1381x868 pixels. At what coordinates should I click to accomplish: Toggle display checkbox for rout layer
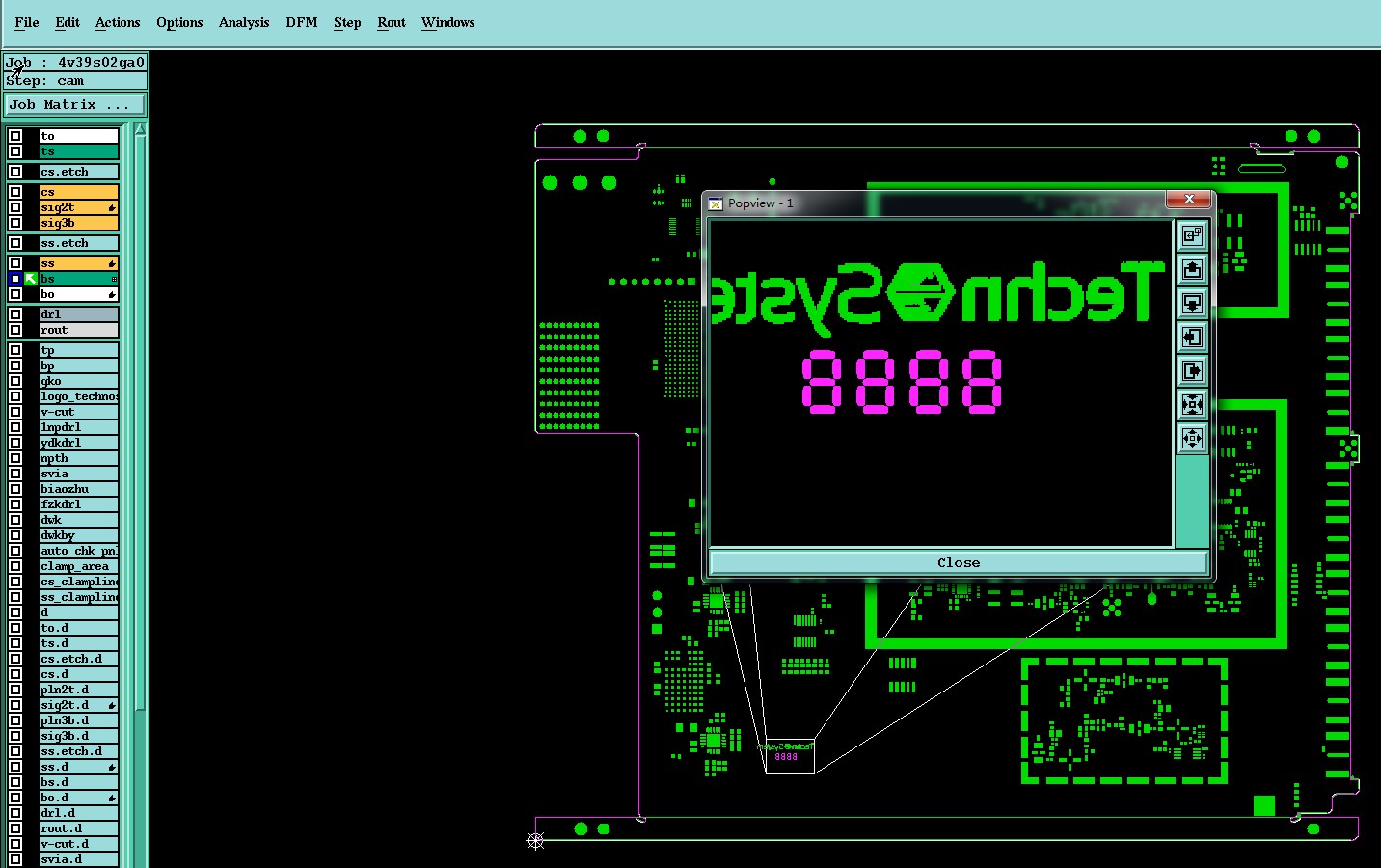(15, 330)
